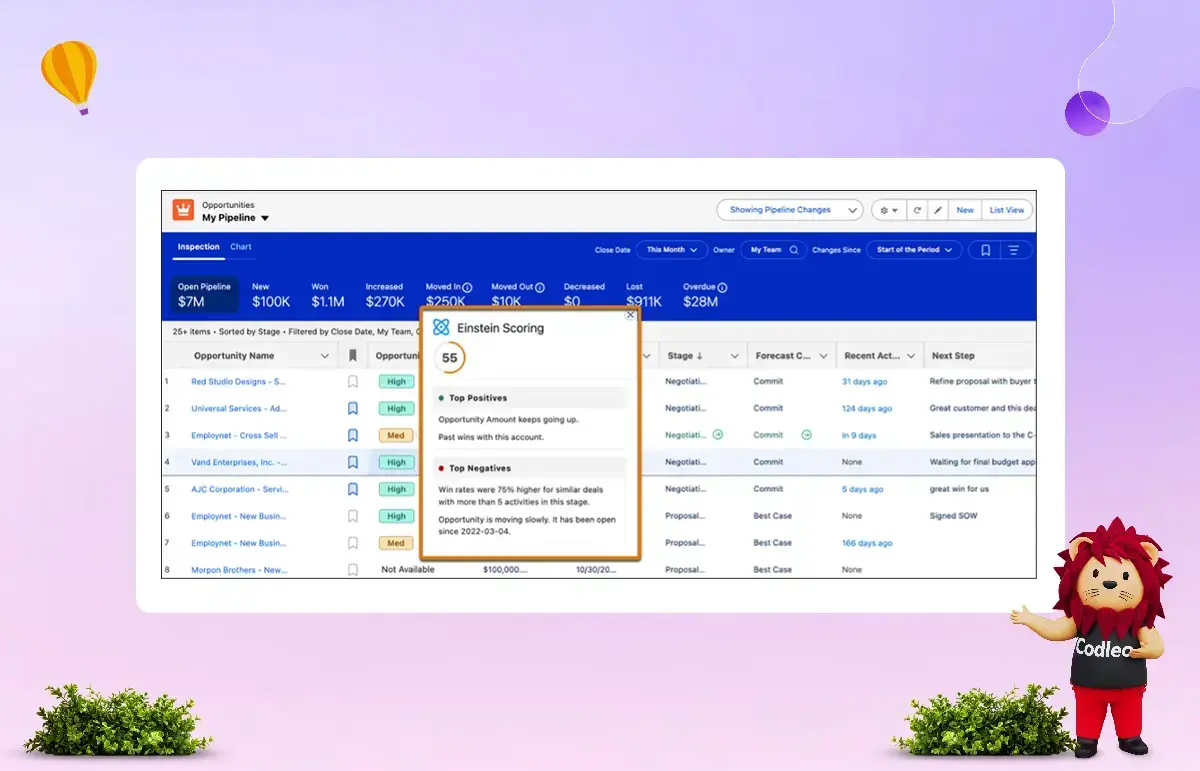Viewport: 1200px width, 771px height.
Task: Click the pencil edit icon
Action: point(938,210)
